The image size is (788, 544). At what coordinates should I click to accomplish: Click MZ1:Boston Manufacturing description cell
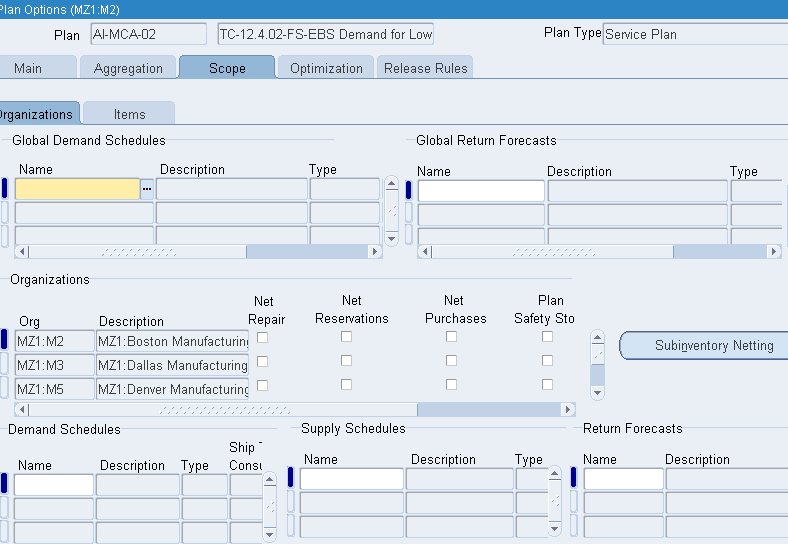pos(172,341)
